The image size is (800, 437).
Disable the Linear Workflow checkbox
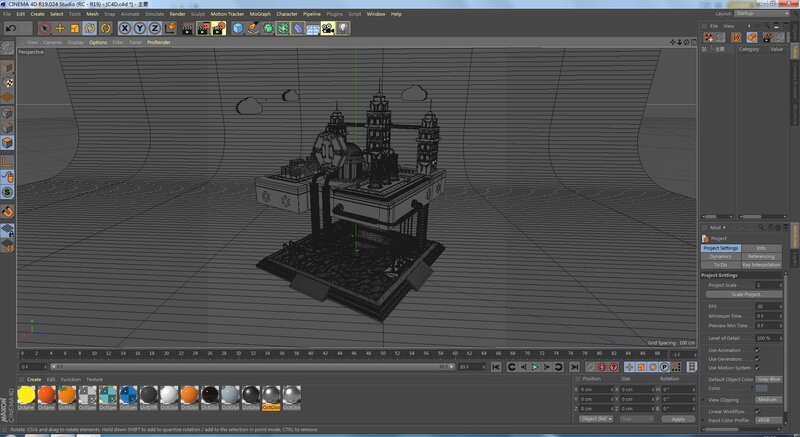[757, 411]
